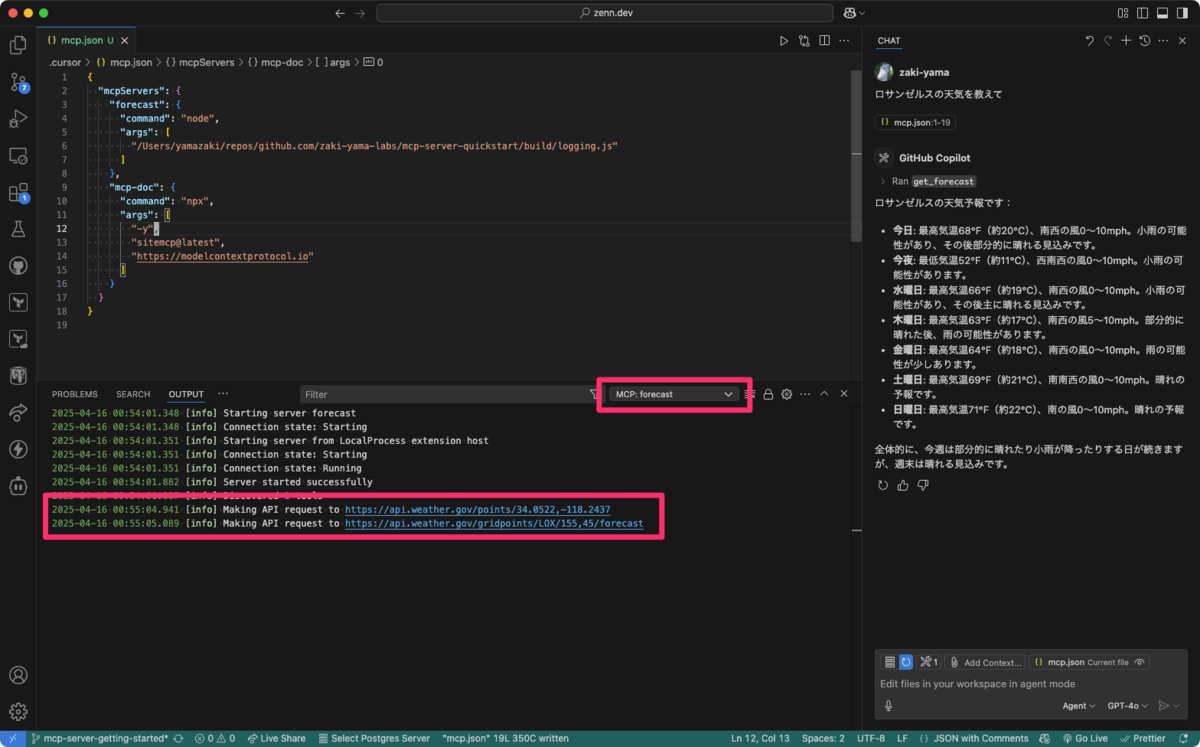Image resolution: width=1200 pixels, height=747 pixels.
Task: Toggle Primary Side Bar layout icon
Action: click(1142, 13)
